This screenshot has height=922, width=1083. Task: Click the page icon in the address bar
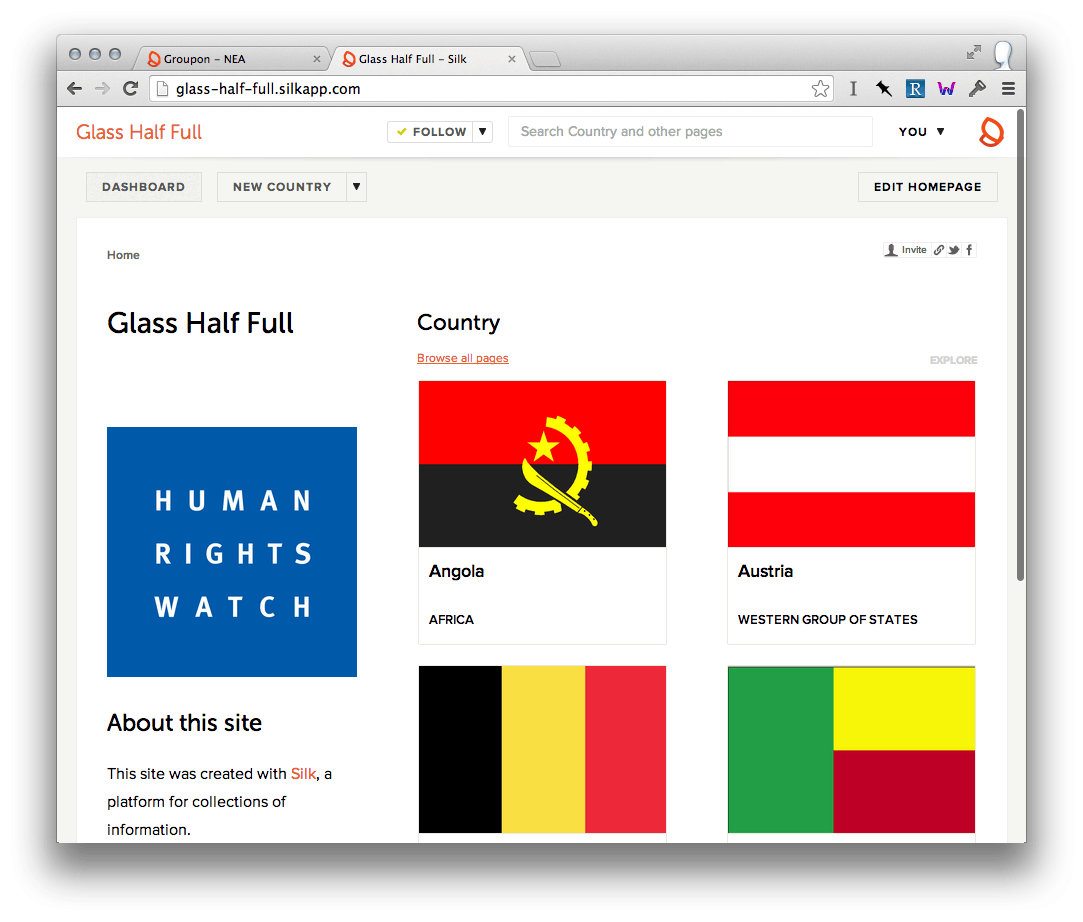[162, 88]
